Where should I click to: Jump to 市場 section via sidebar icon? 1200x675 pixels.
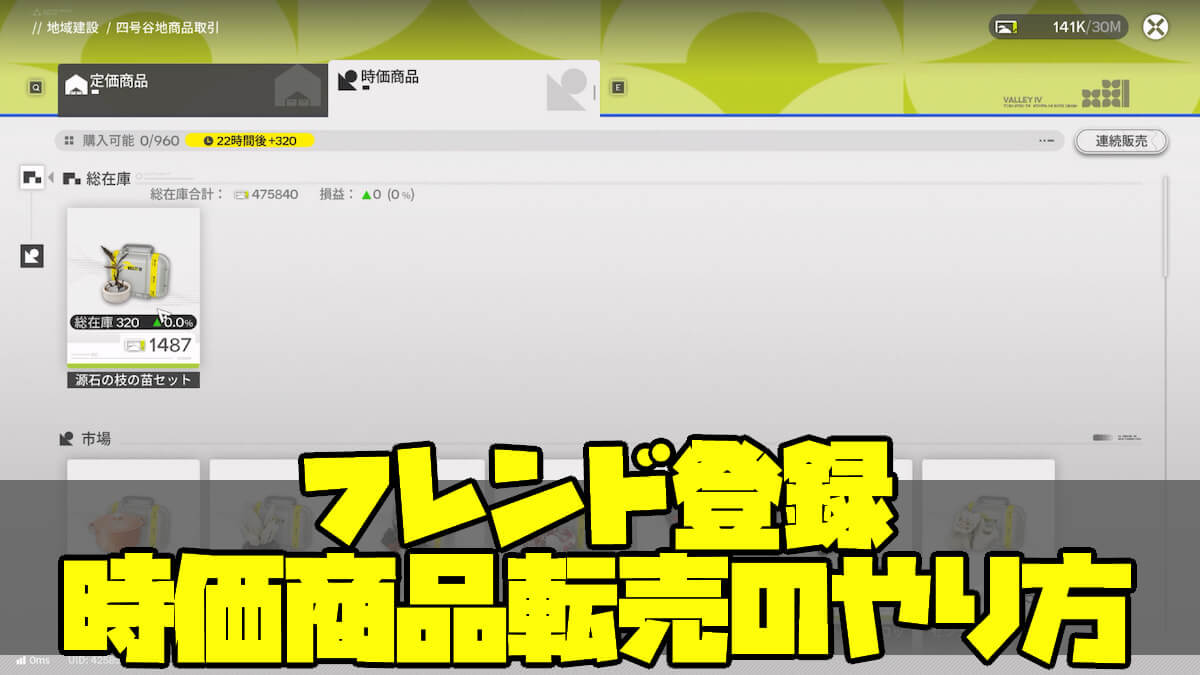(x=32, y=256)
